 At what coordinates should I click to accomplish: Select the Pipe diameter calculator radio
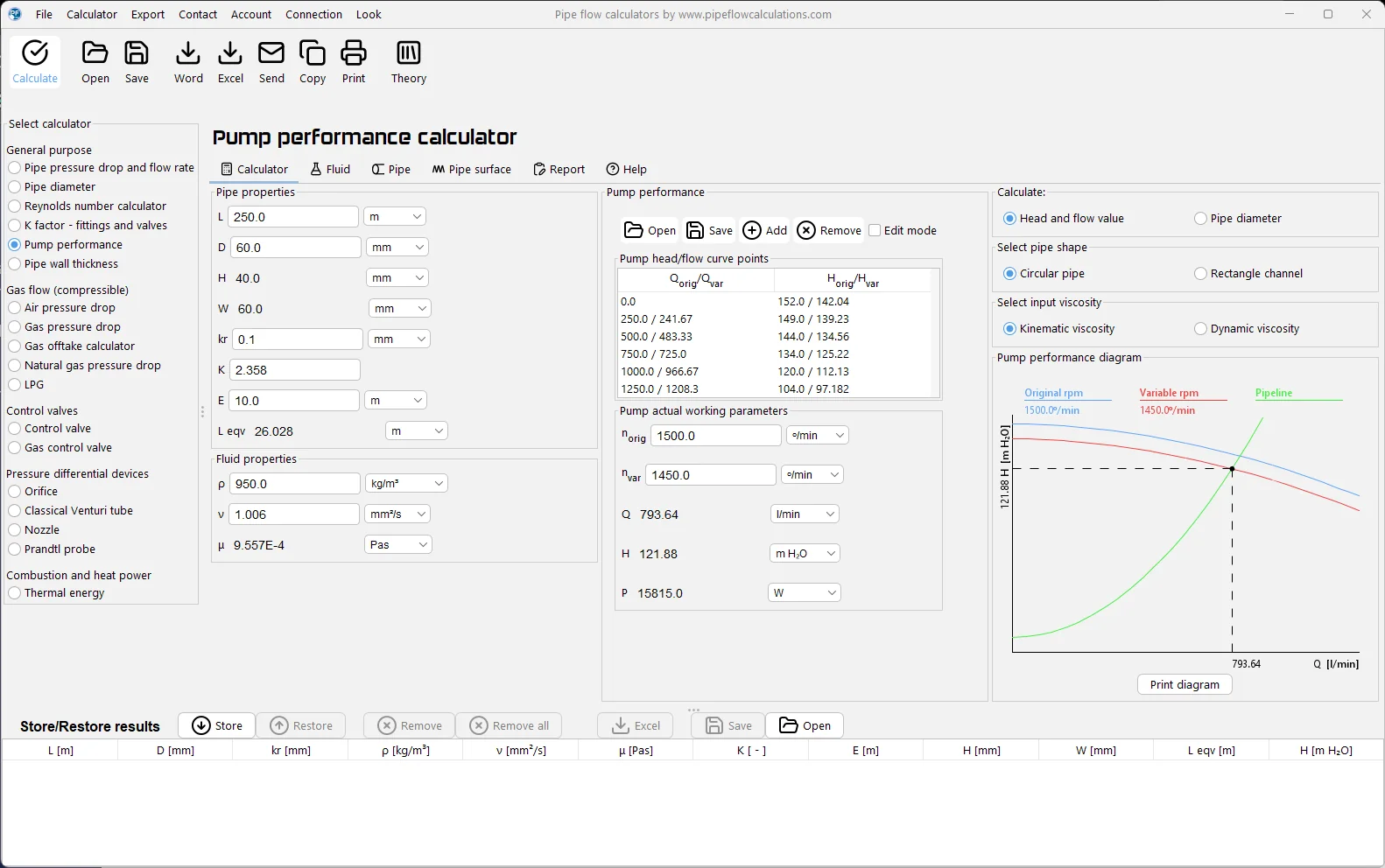52,186
